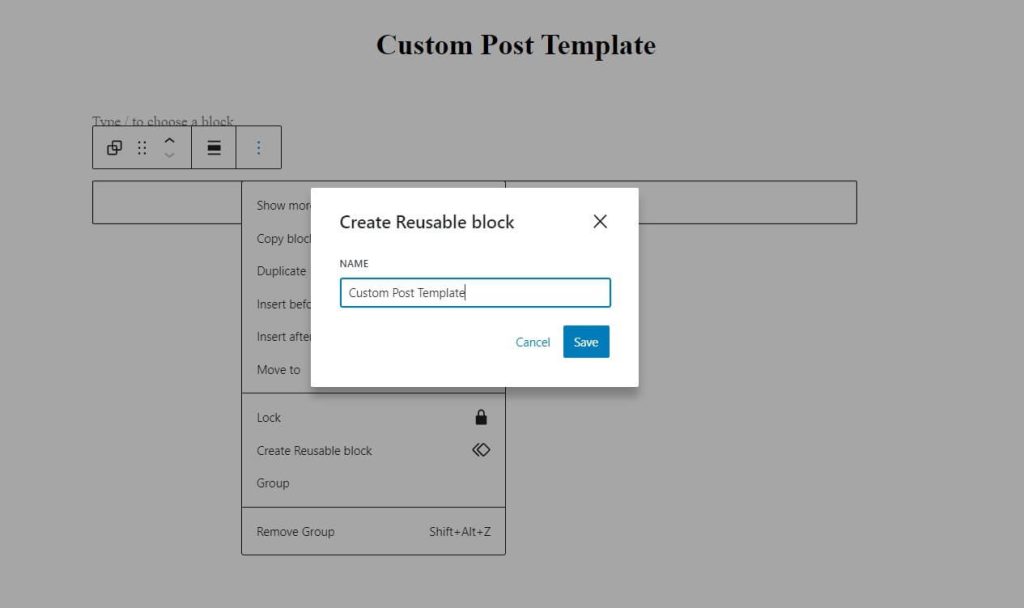Click the Create Reusable block dialog heading

(426, 222)
